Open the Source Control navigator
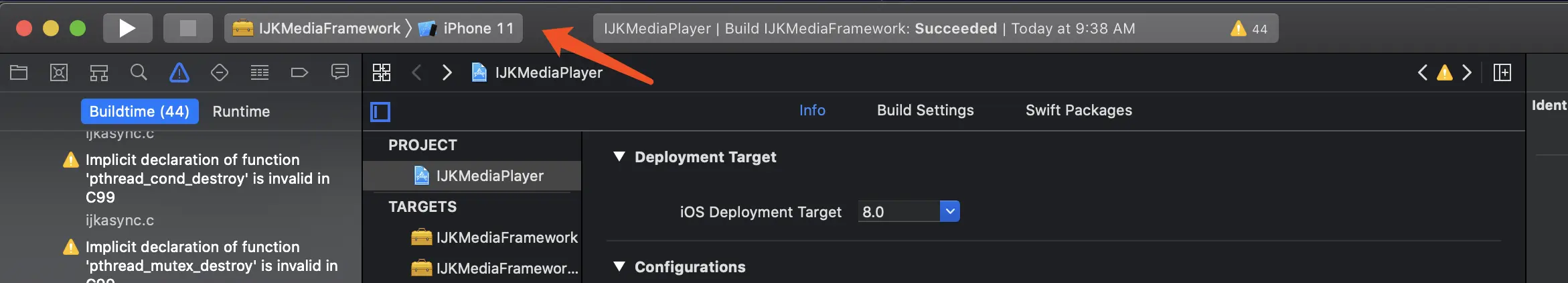The height and width of the screenshot is (283, 1568). click(x=59, y=72)
